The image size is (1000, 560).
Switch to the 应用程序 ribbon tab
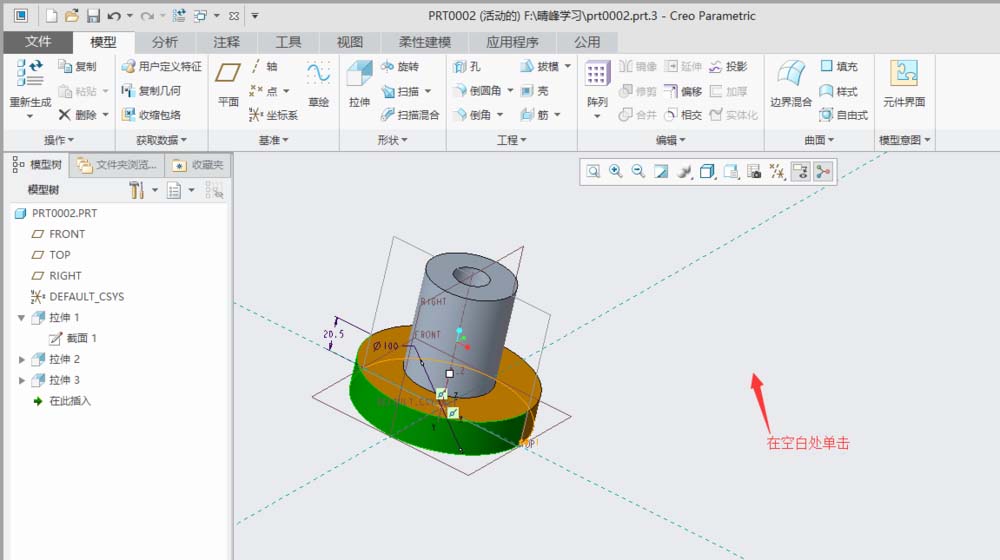click(512, 42)
